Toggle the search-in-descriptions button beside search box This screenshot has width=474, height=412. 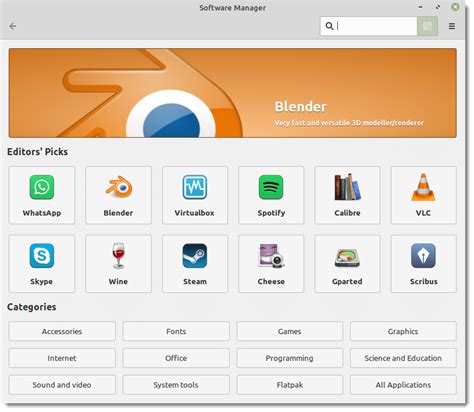[x=427, y=26]
